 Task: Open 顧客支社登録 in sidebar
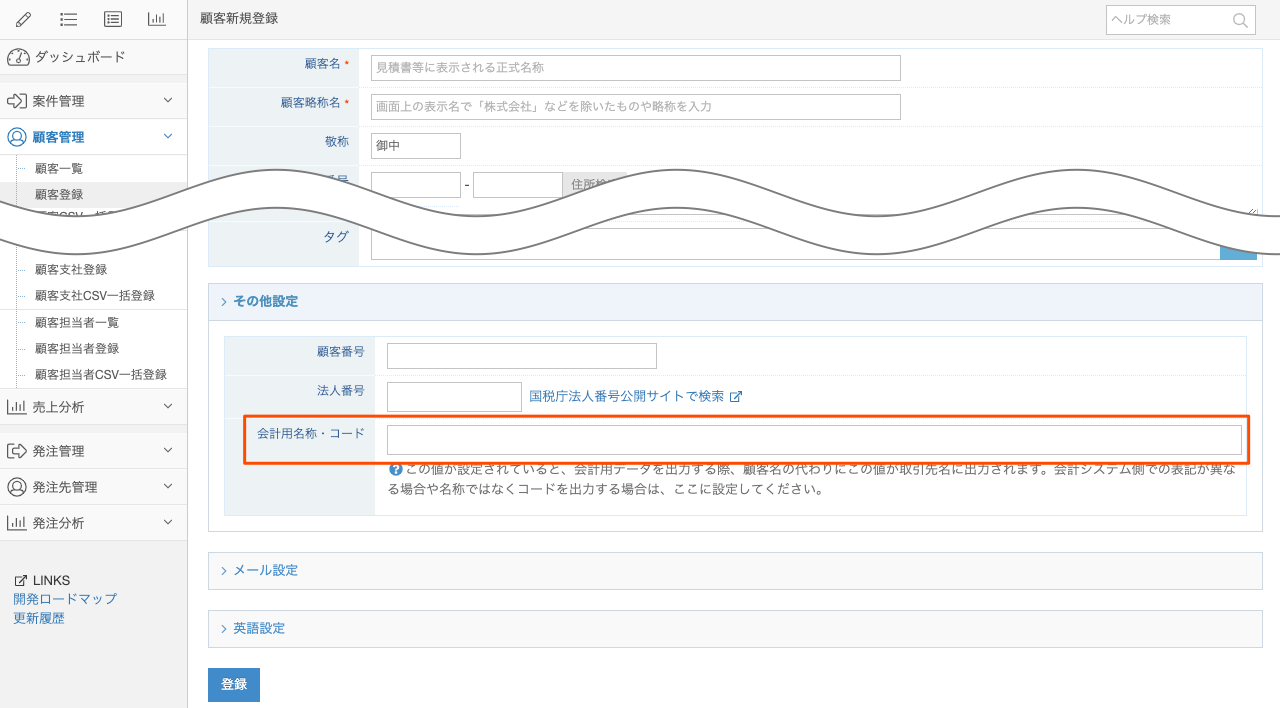pos(71,270)
